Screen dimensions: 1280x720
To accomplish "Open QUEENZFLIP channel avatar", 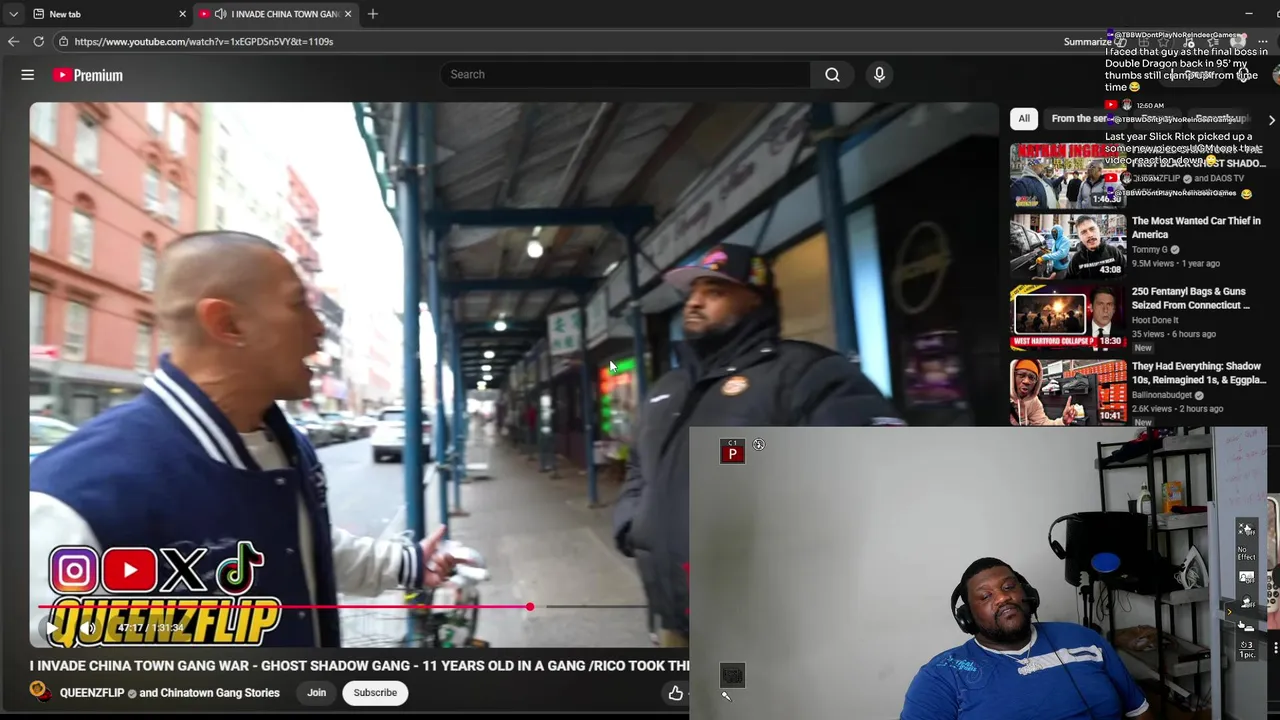I will [40, 692].
